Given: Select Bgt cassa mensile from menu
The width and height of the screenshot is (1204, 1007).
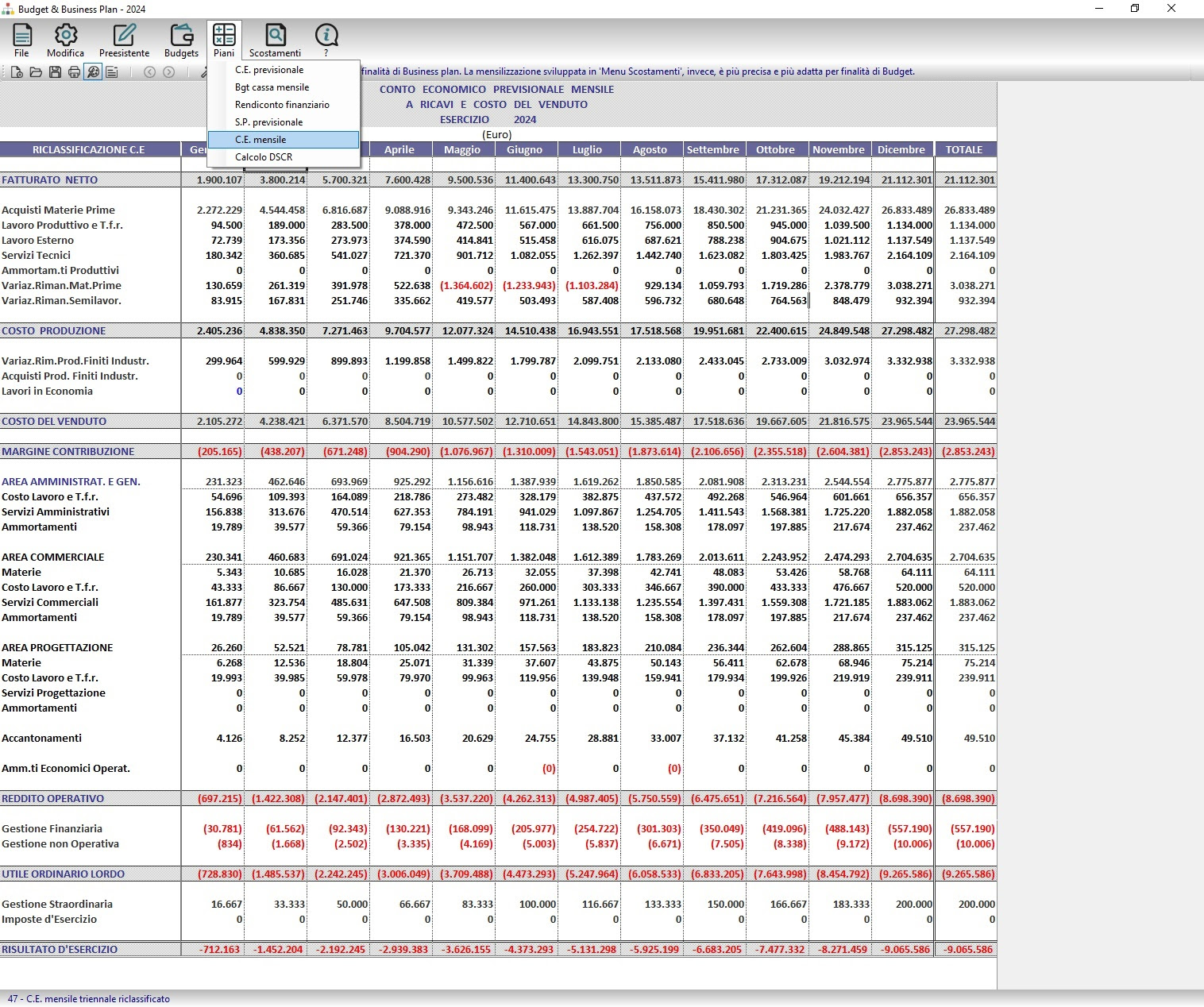Looking at the screenshot, I should pyautogui.click(x=284, y=87).
